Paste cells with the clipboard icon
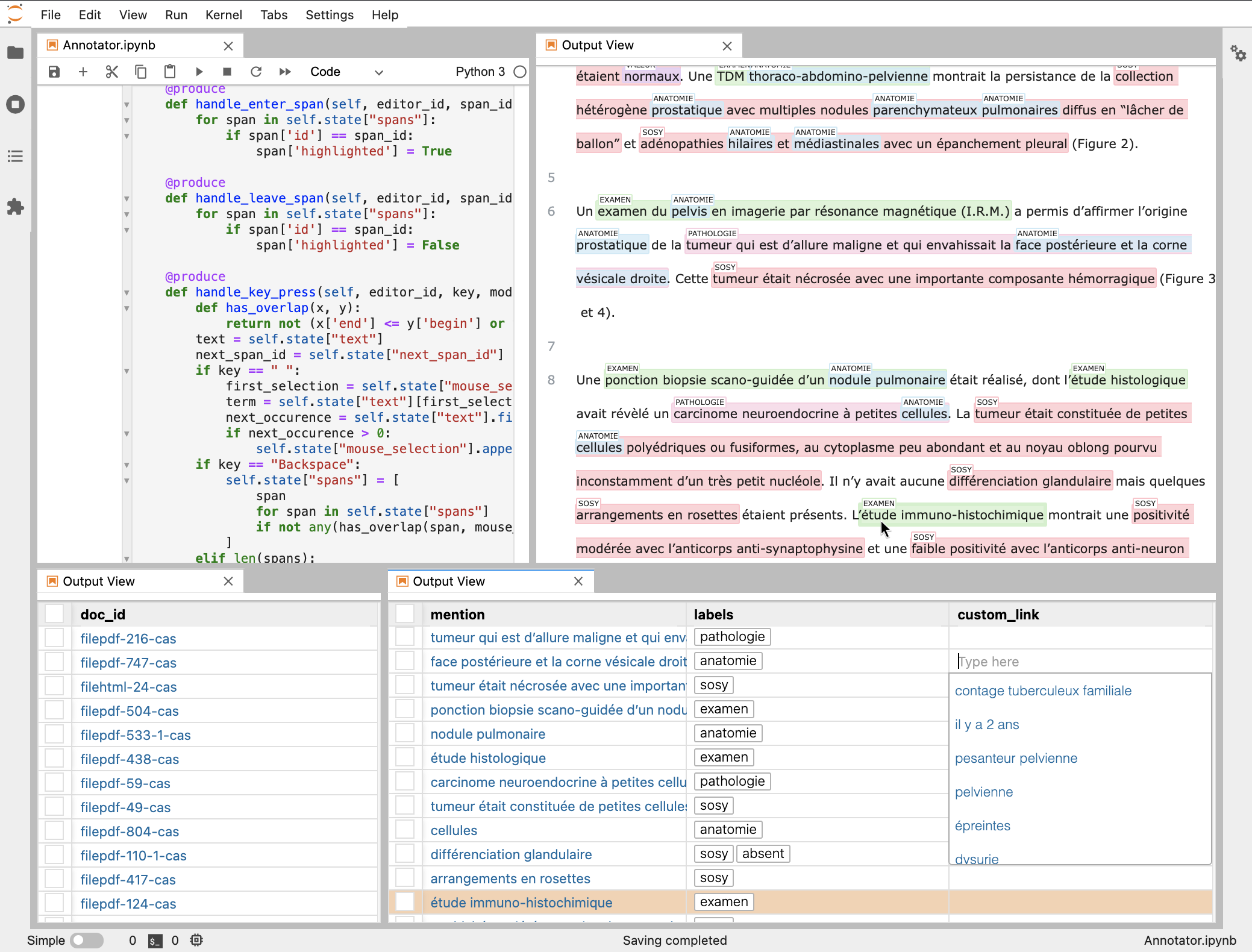The width and height of the screenshot is (1252, 952). click(x=170, y=72)
